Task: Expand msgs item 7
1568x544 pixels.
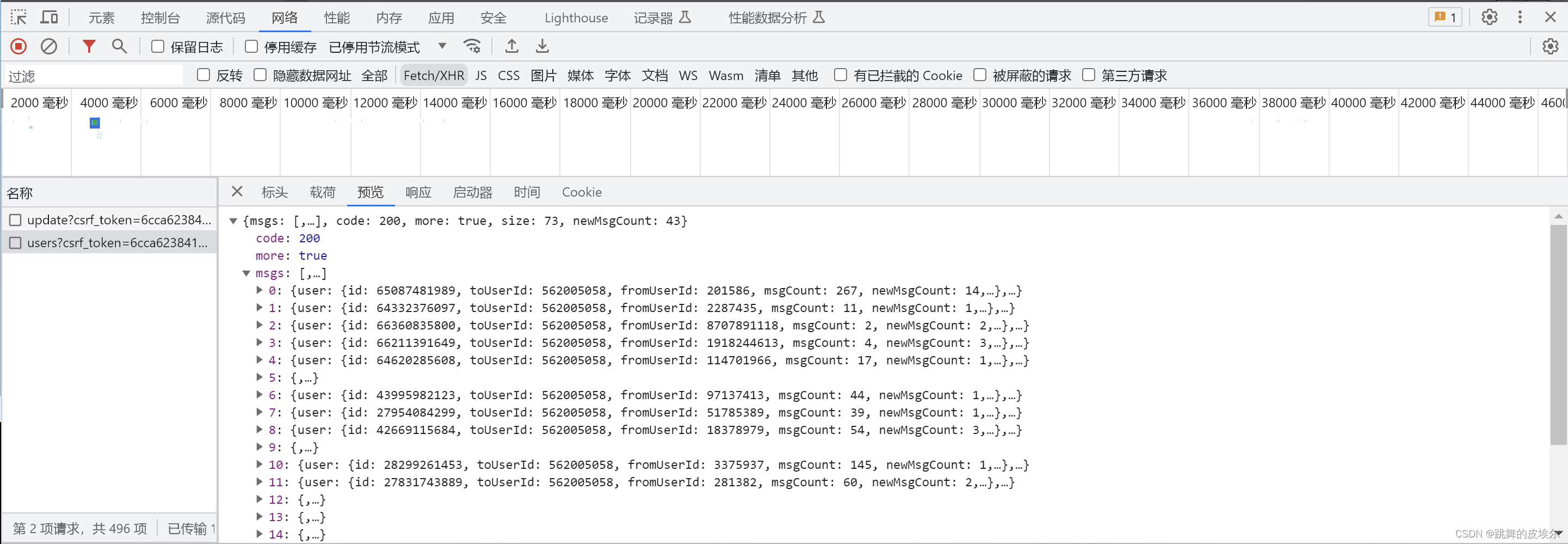Action: [260, 412]
